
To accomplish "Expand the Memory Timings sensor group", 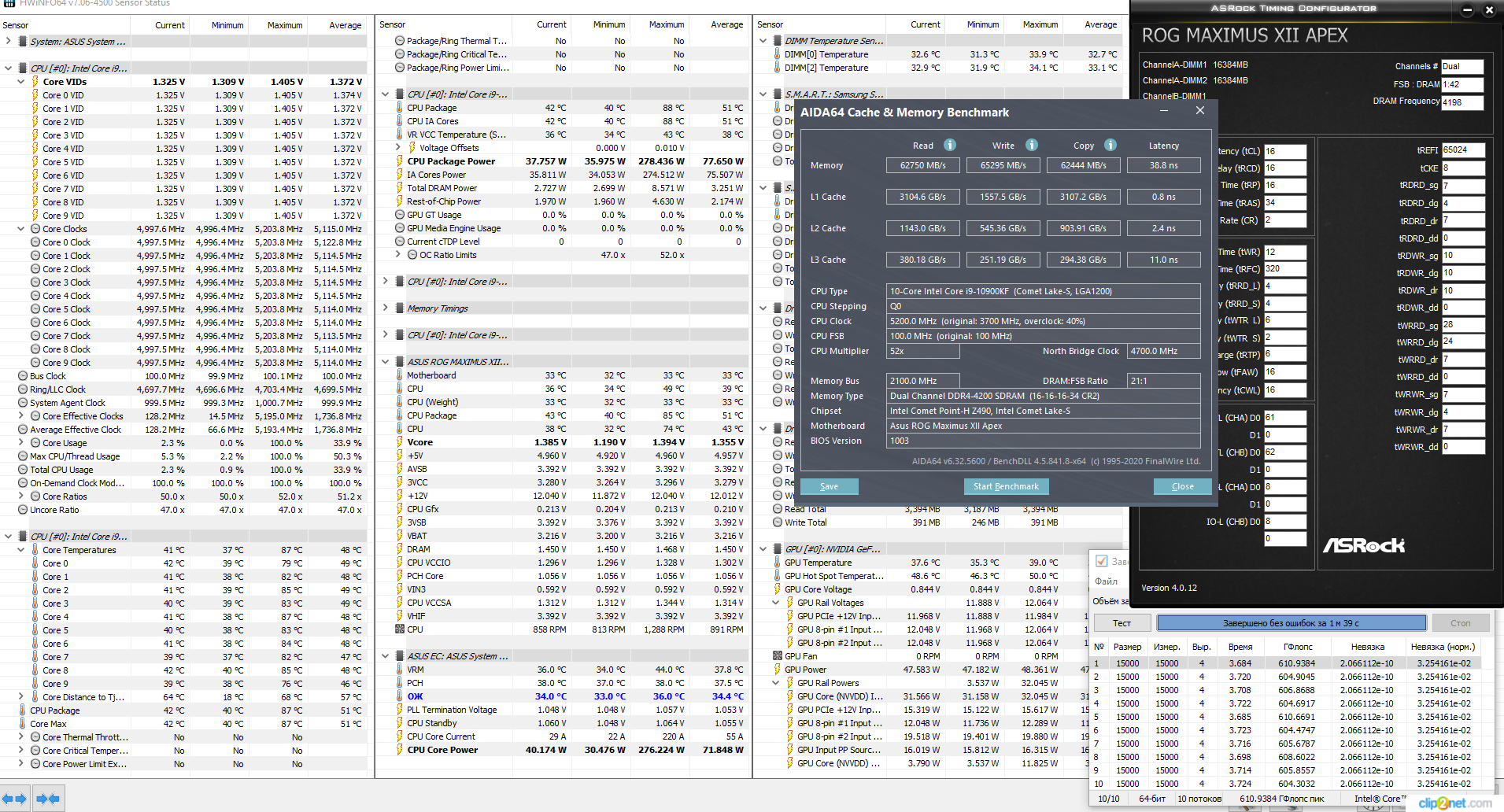I will pos(385,308).
